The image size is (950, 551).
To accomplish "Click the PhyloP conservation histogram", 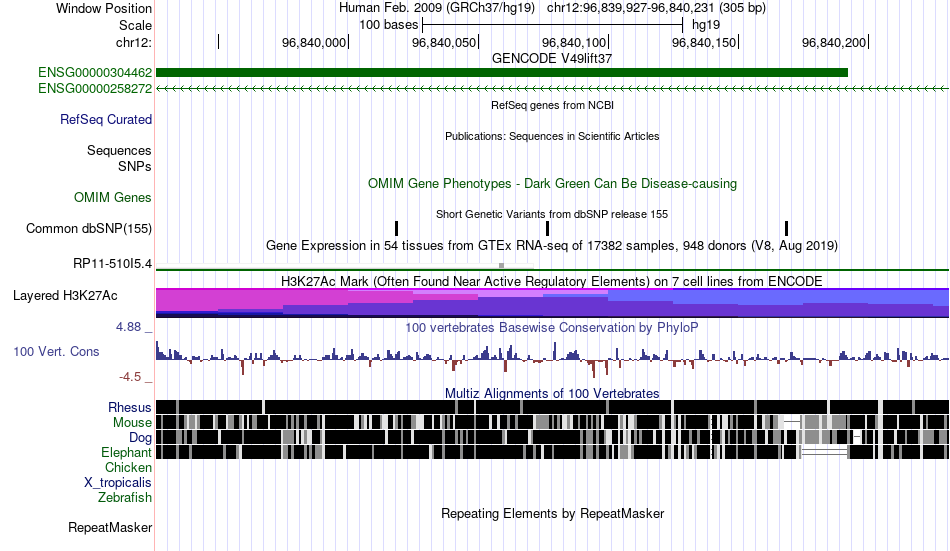I will [553, 359].
